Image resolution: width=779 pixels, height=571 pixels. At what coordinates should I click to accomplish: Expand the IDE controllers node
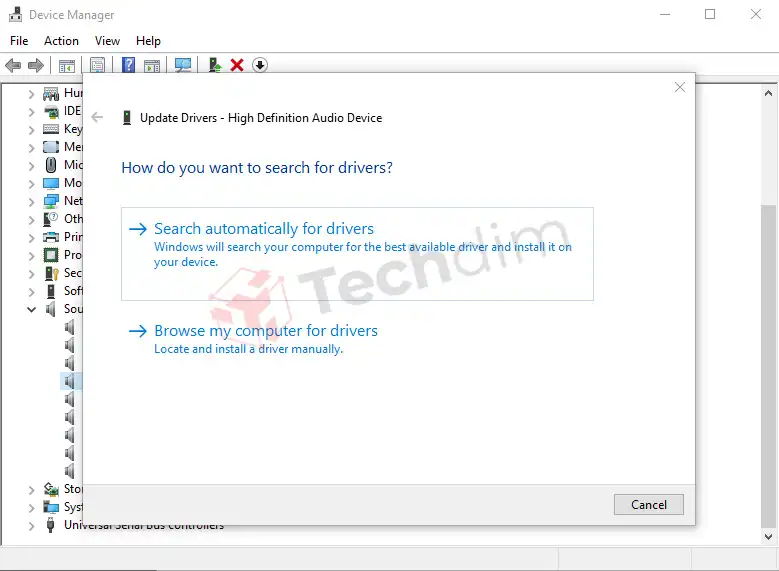coord(31,112)
